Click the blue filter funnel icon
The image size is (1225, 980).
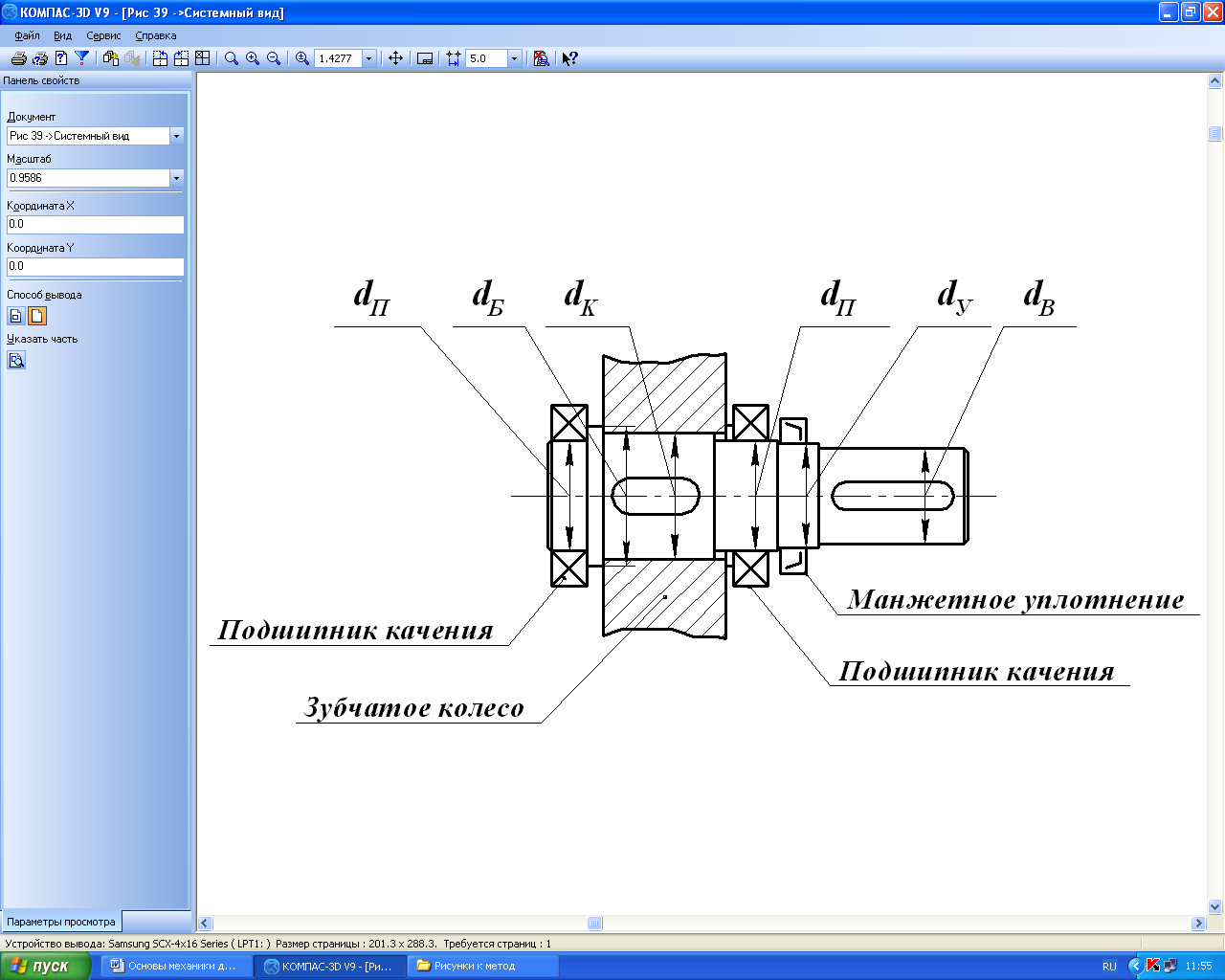[x=82, y=58]
